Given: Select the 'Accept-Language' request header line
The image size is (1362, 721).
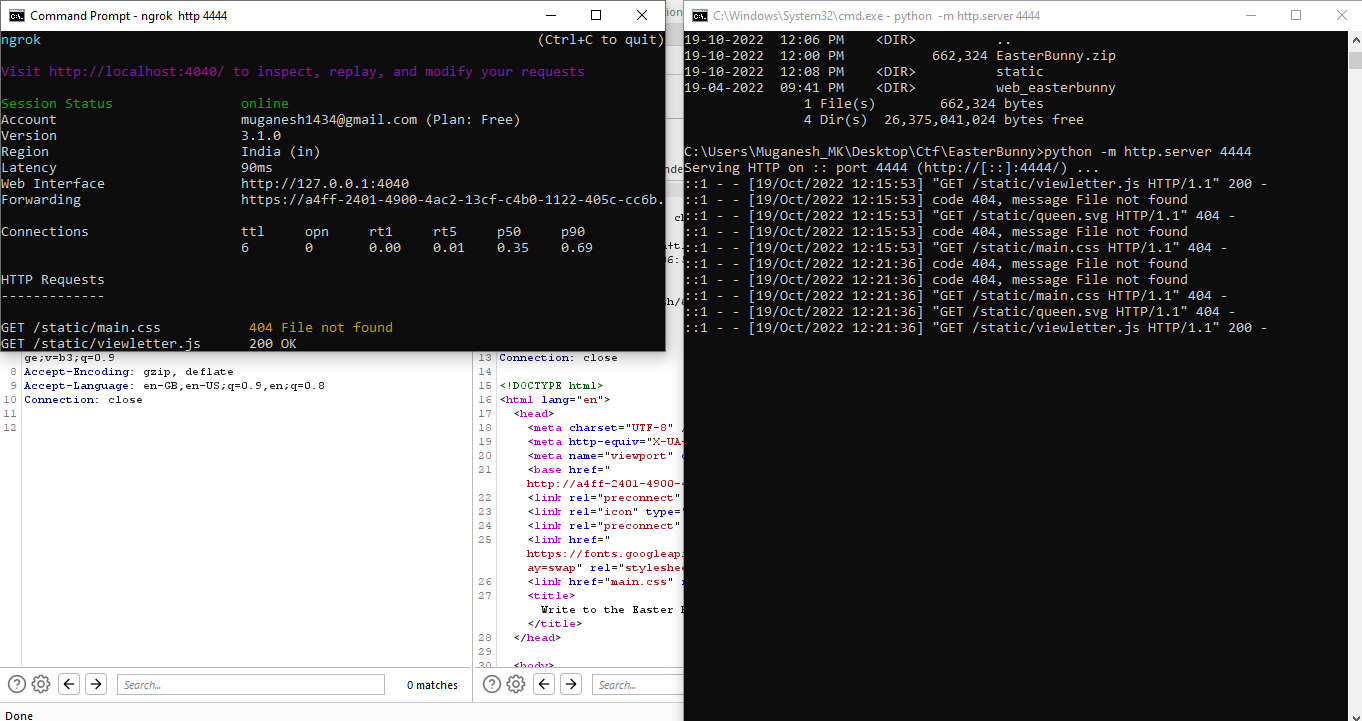Looking at the screenshot, I should coord(174,385).
